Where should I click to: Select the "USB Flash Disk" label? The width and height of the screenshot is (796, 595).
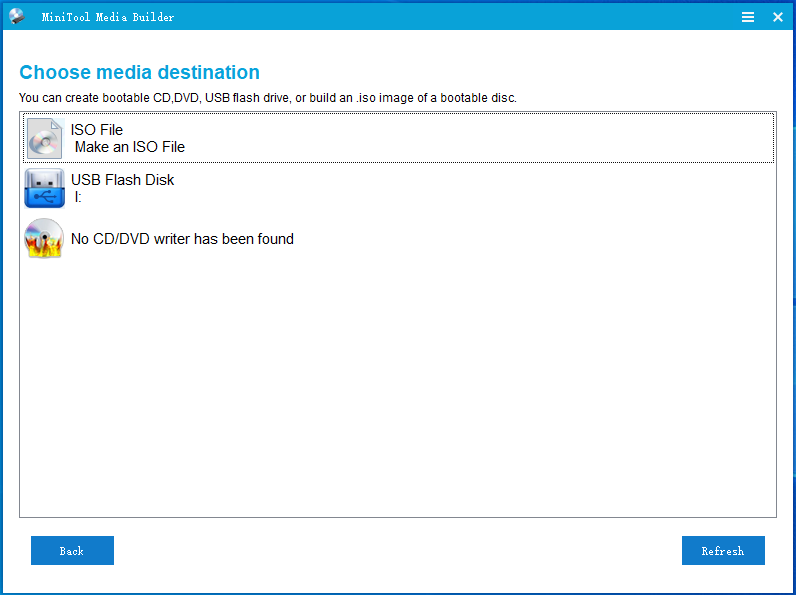[x=122, y=180]
